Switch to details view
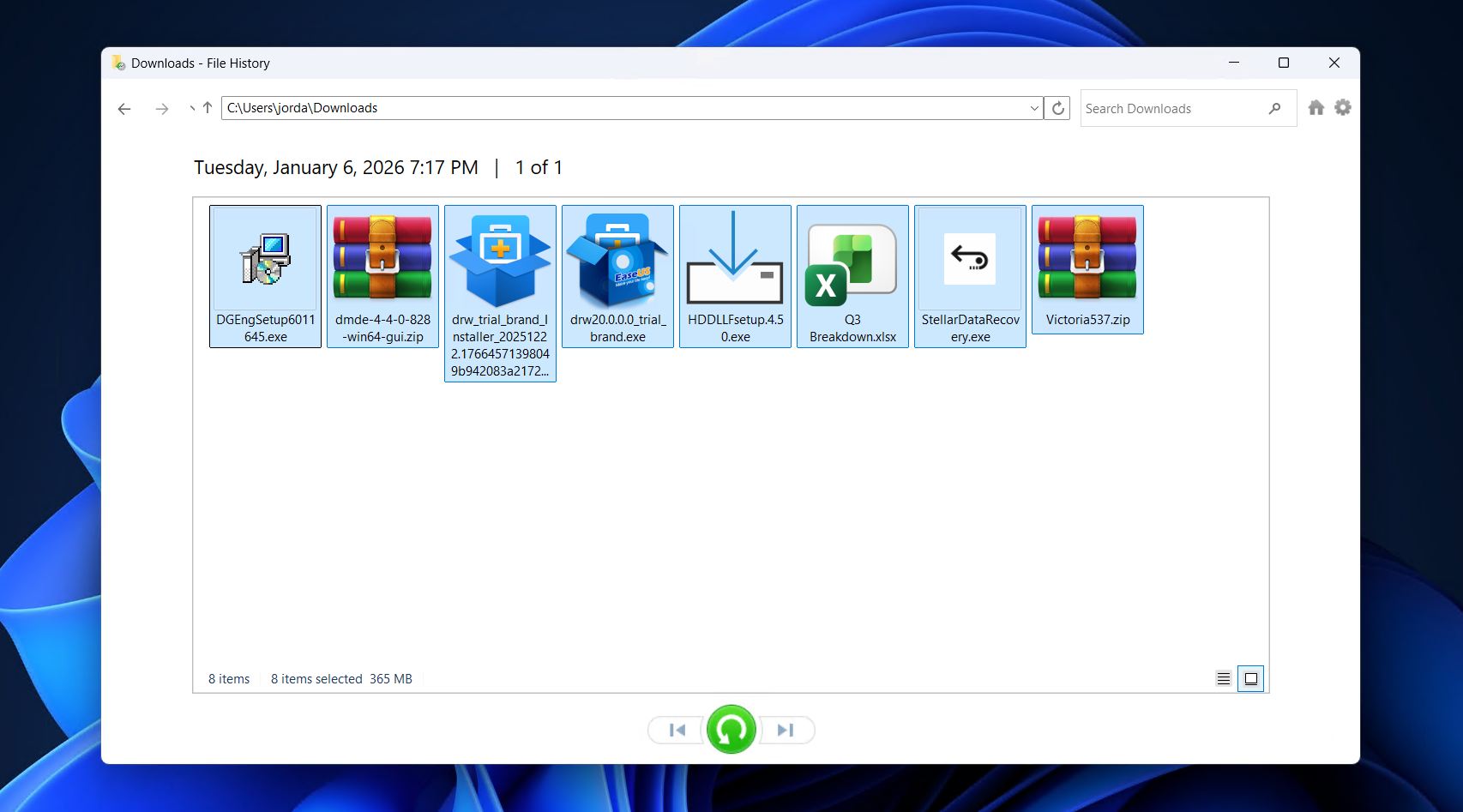Screen dimensions: 1463x812 1224,677
